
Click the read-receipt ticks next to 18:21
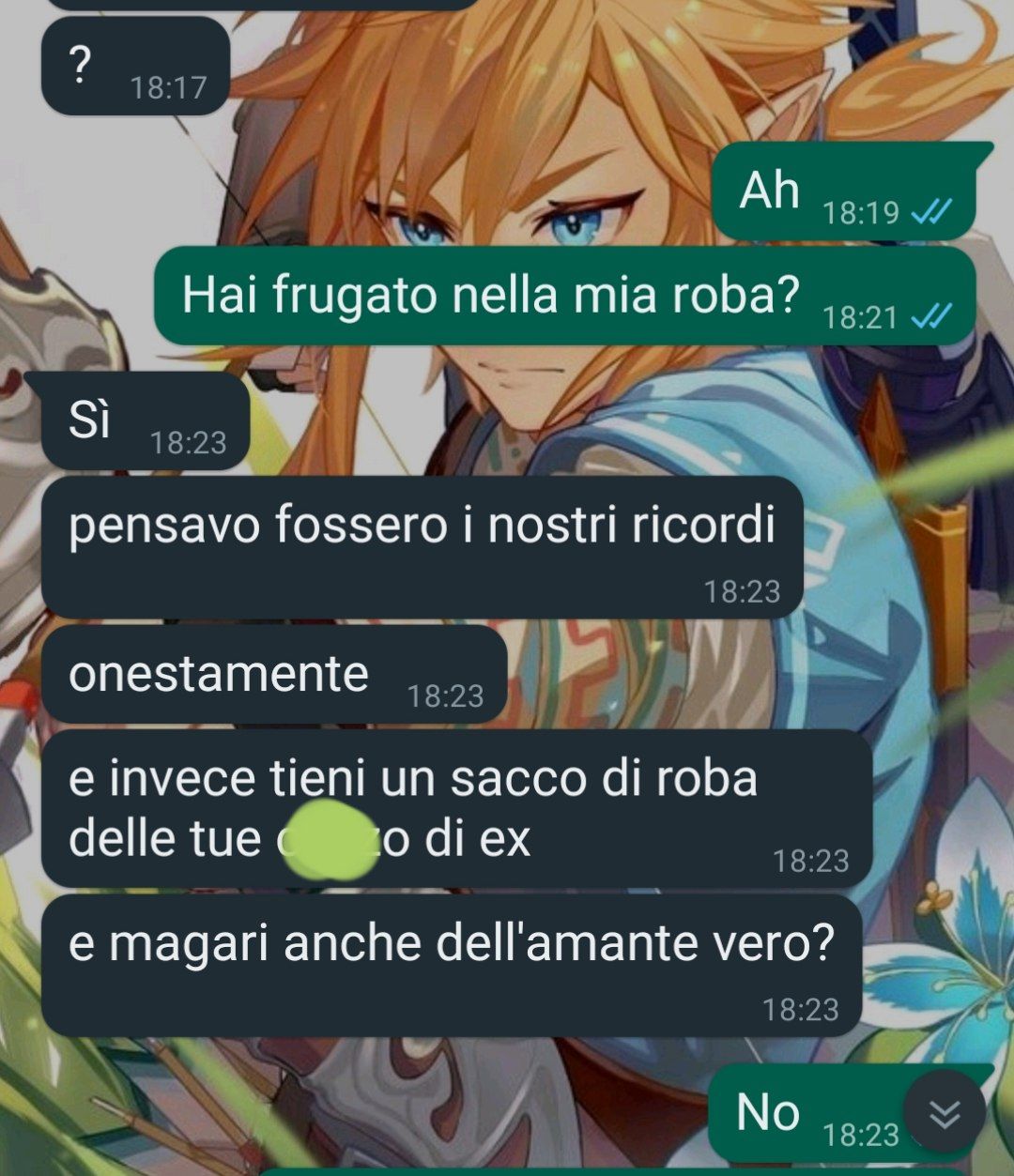931,317
